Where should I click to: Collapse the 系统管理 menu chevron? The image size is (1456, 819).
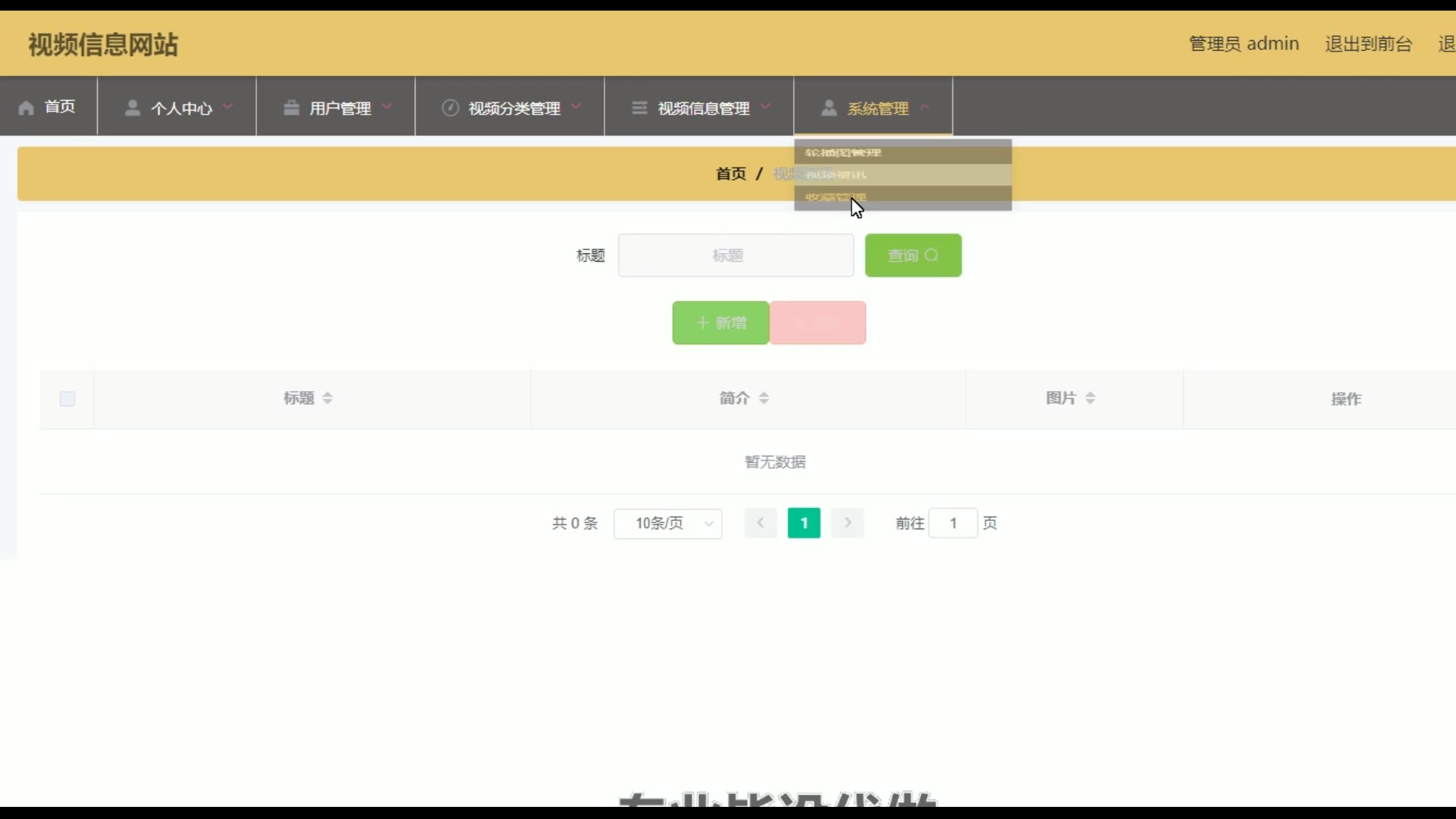click(924, 107)
